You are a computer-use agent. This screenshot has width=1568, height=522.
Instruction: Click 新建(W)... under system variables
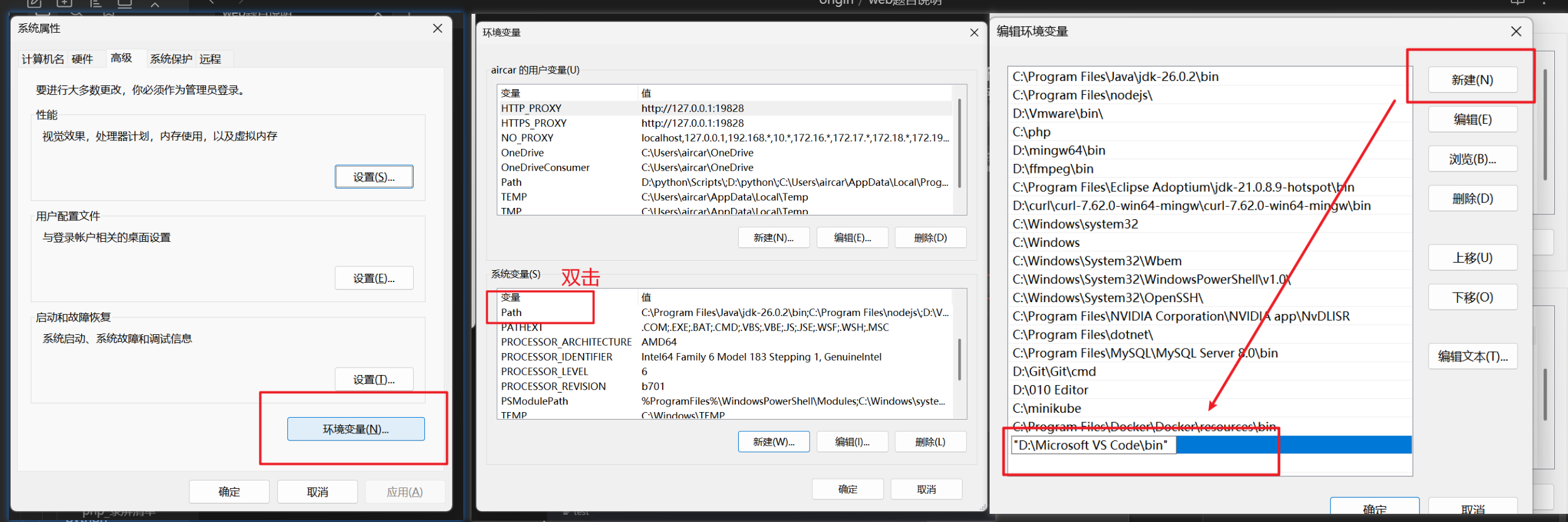click(x=773, y=442)
